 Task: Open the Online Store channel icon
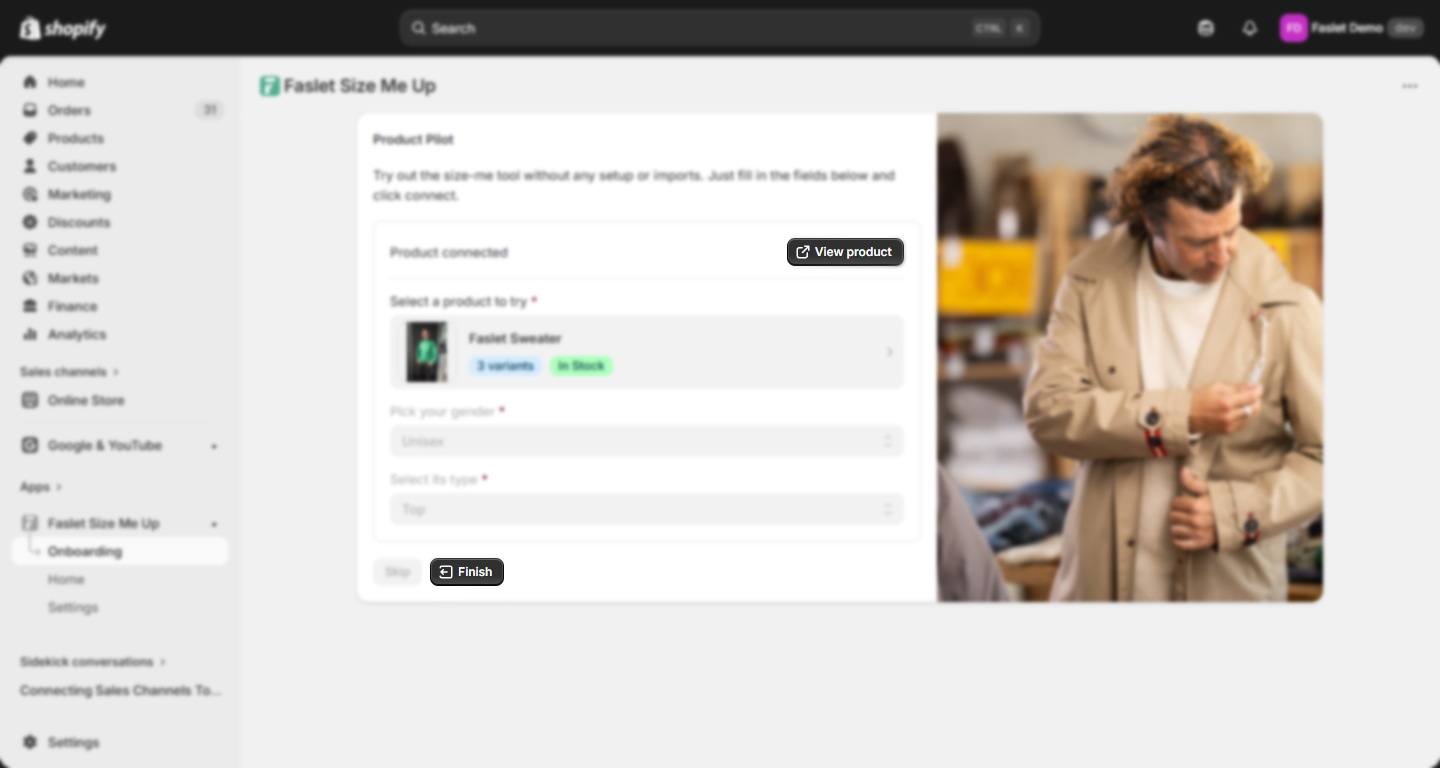coord(30,400)
